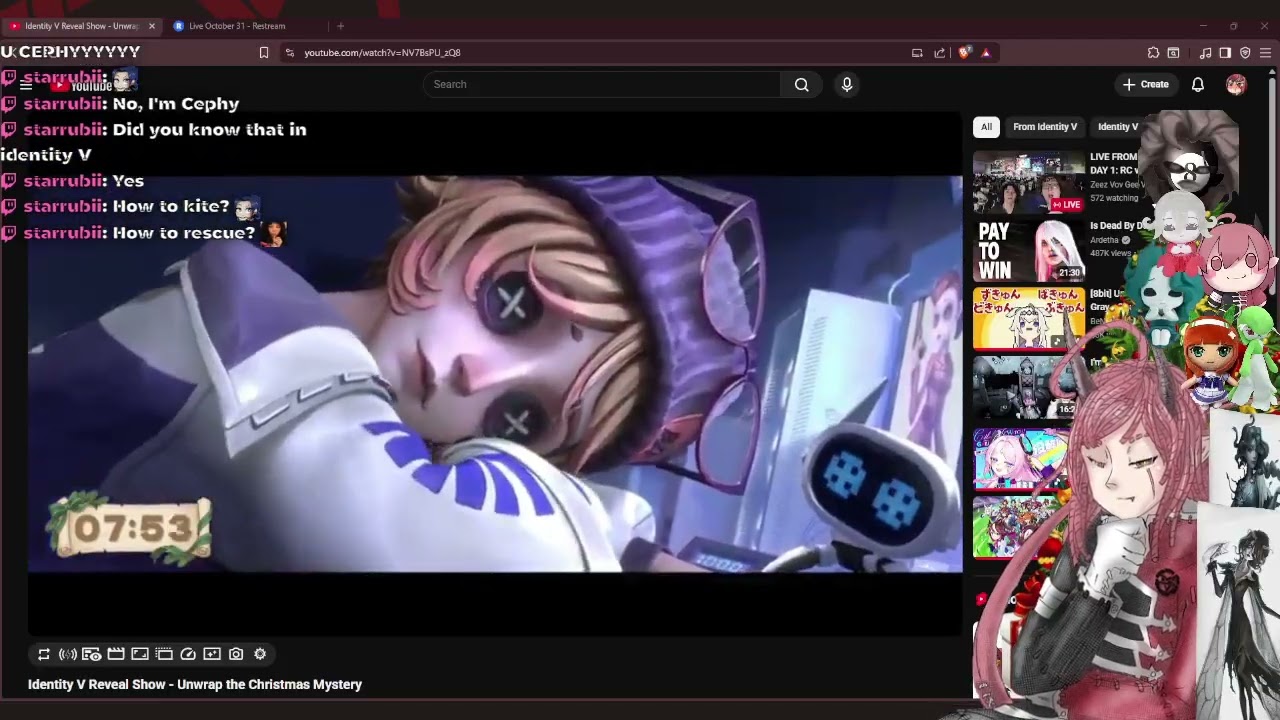Toggle the browser sidebar panel icon

[1225, 52]
